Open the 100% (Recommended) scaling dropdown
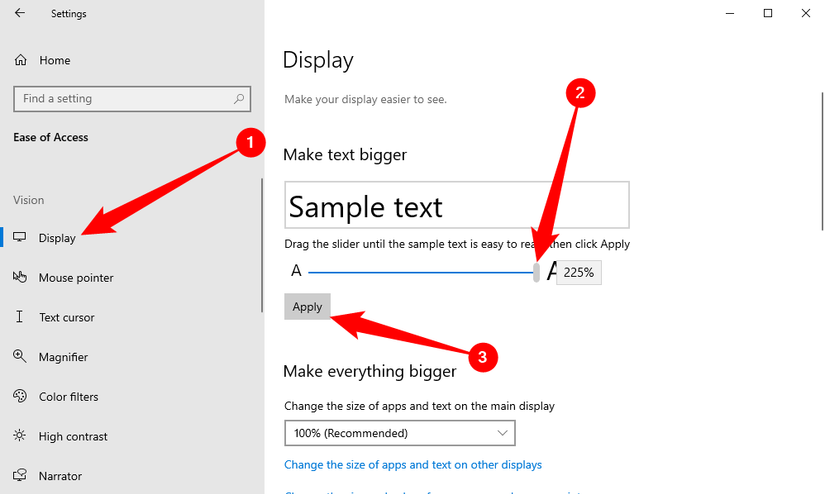Image resolution: width=825 pixels, height=494 pixels. [x=400, y=433]
